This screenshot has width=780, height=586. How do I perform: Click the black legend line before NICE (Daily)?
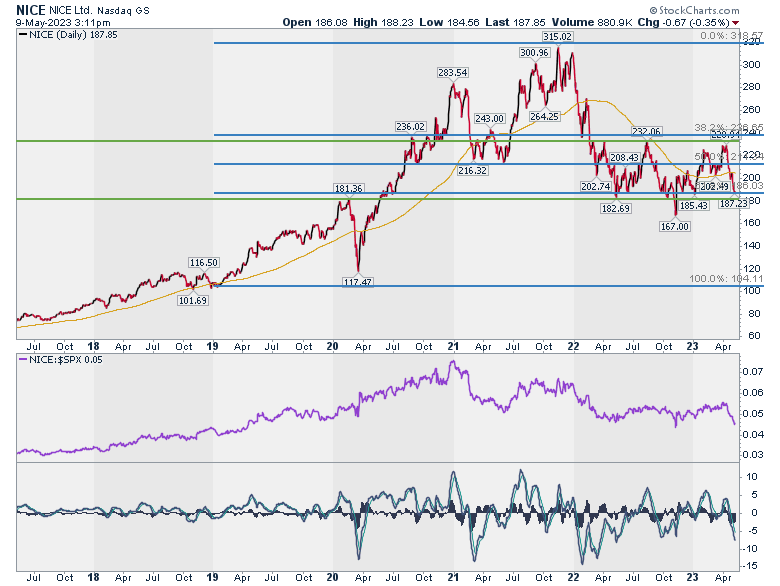coord(23,35)
